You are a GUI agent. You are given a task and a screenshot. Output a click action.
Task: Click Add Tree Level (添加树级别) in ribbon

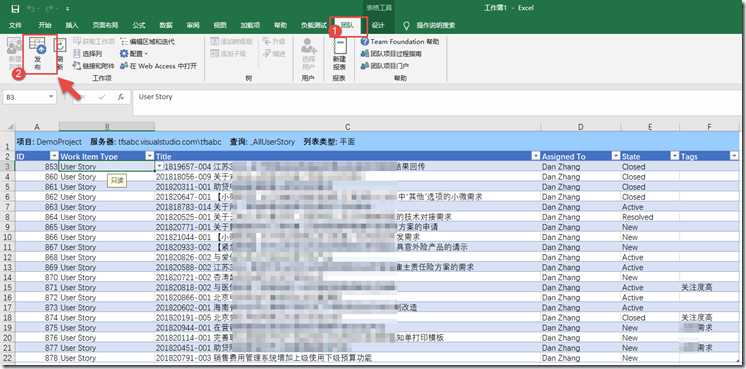coord(231,42)
